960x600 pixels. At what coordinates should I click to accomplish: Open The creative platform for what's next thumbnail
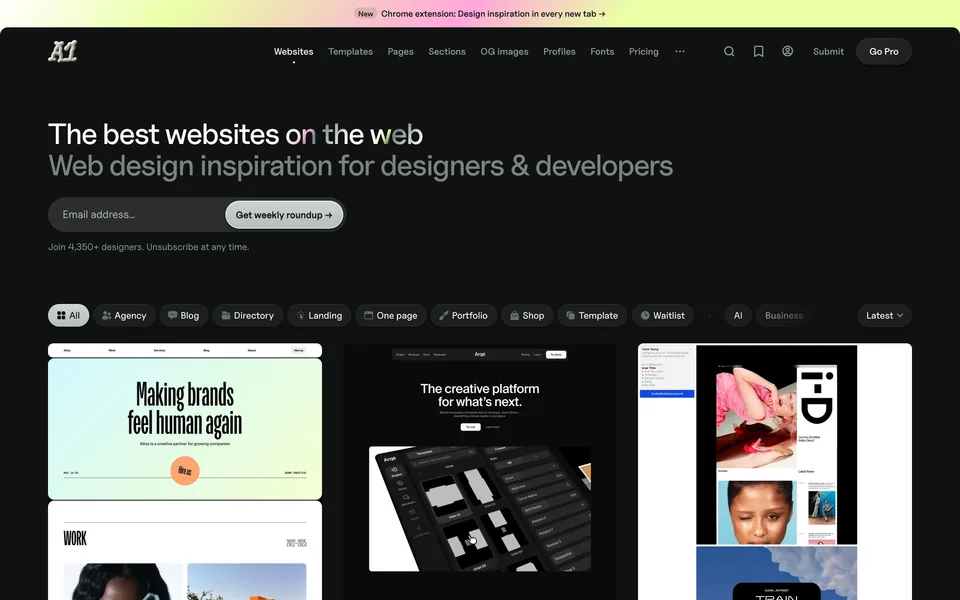point(480,471)
